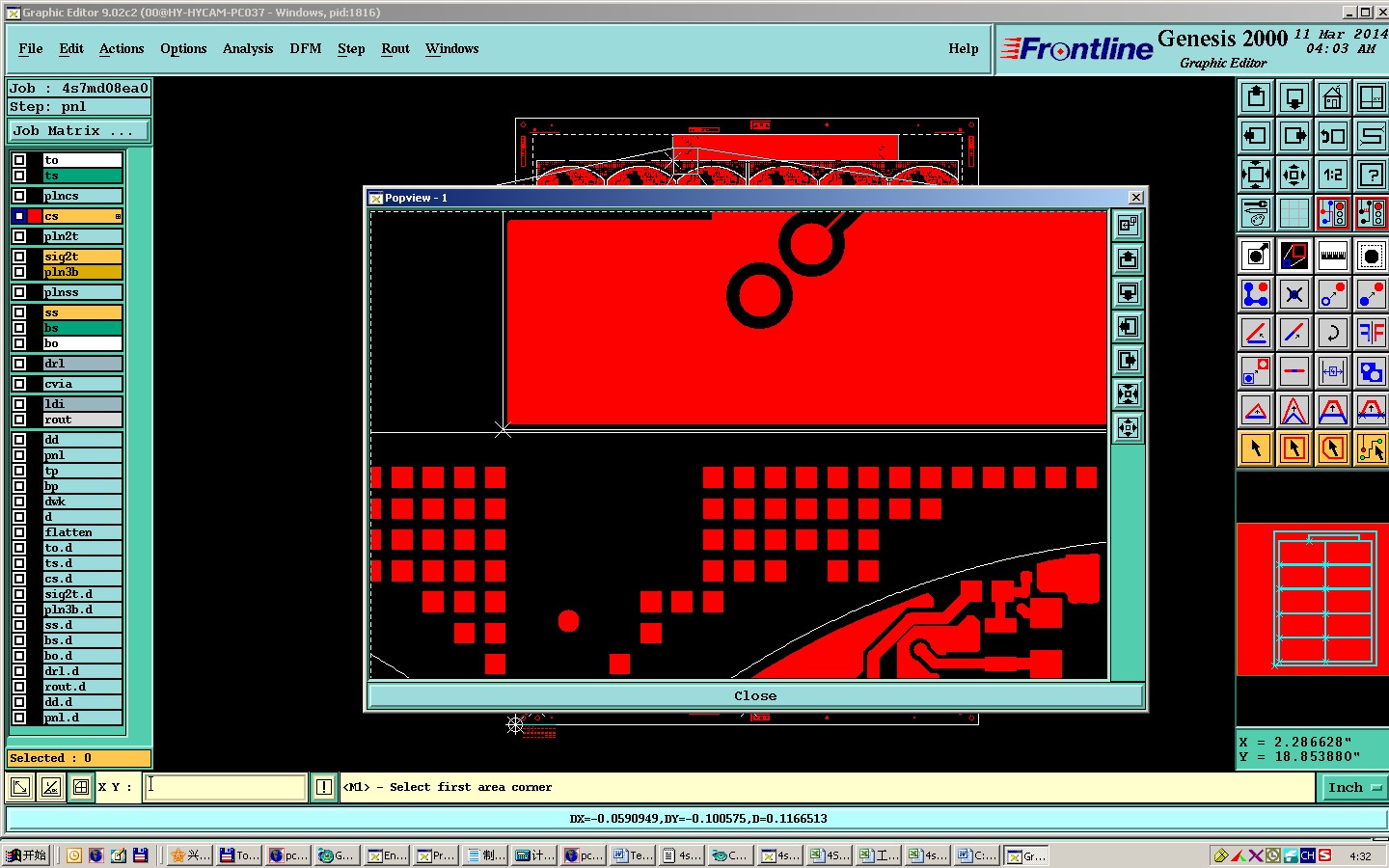Click the previous view (undo zoom) icon
This screenshot has width=1389, height=868.
click(1333, 136)
